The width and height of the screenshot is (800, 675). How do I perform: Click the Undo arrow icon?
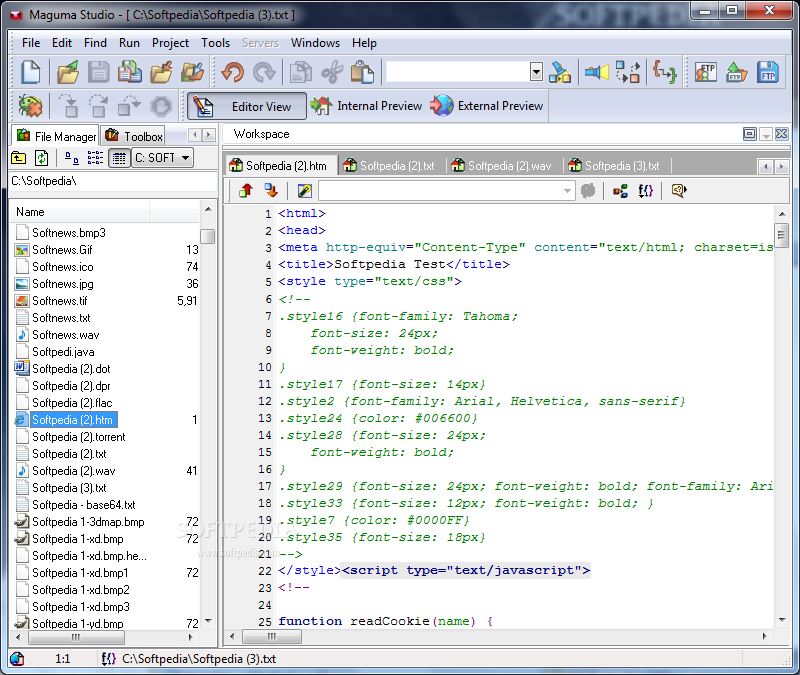click(x=233, y=72)
